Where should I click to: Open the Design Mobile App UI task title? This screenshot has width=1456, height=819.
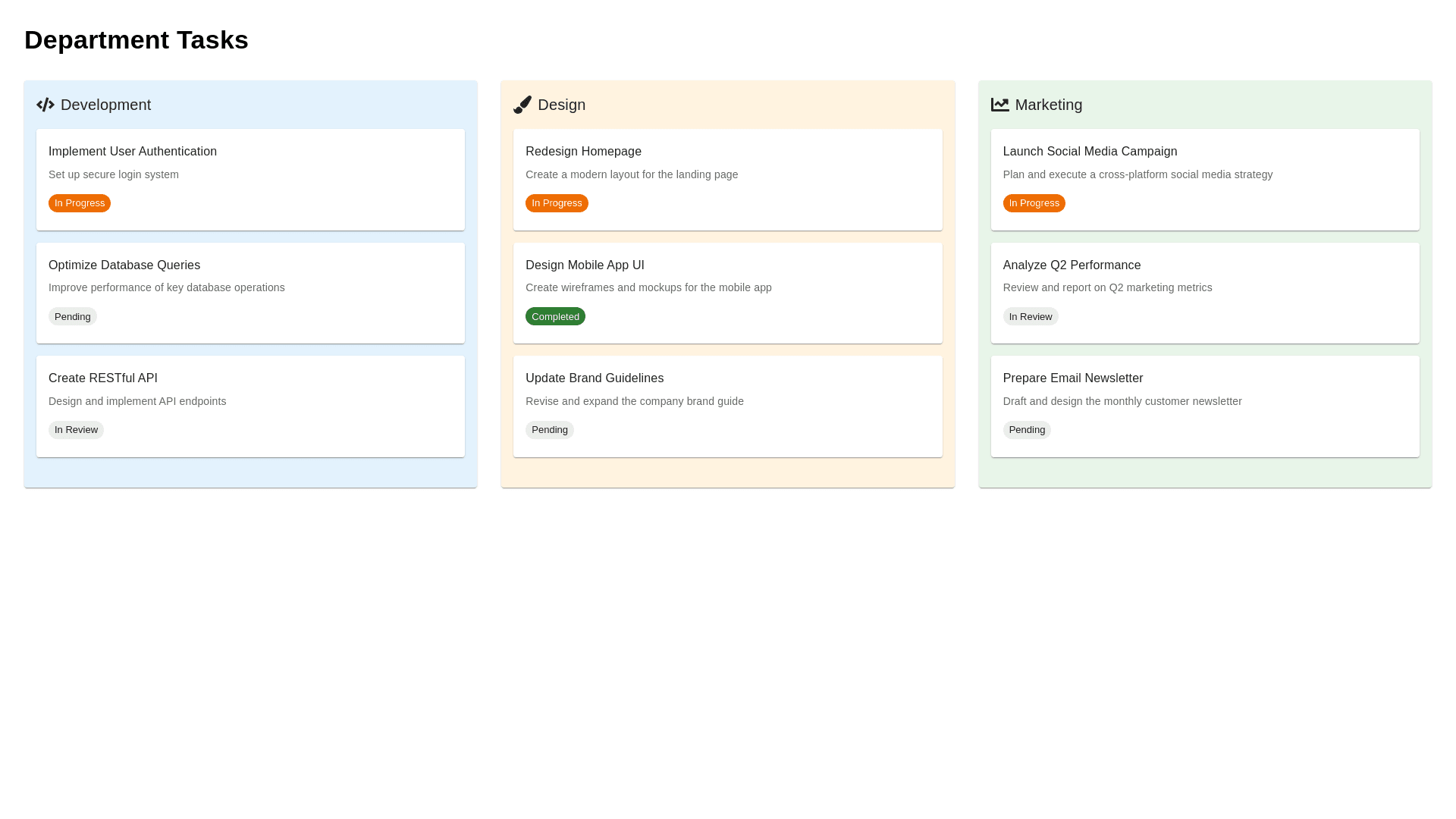pos(585,265)
